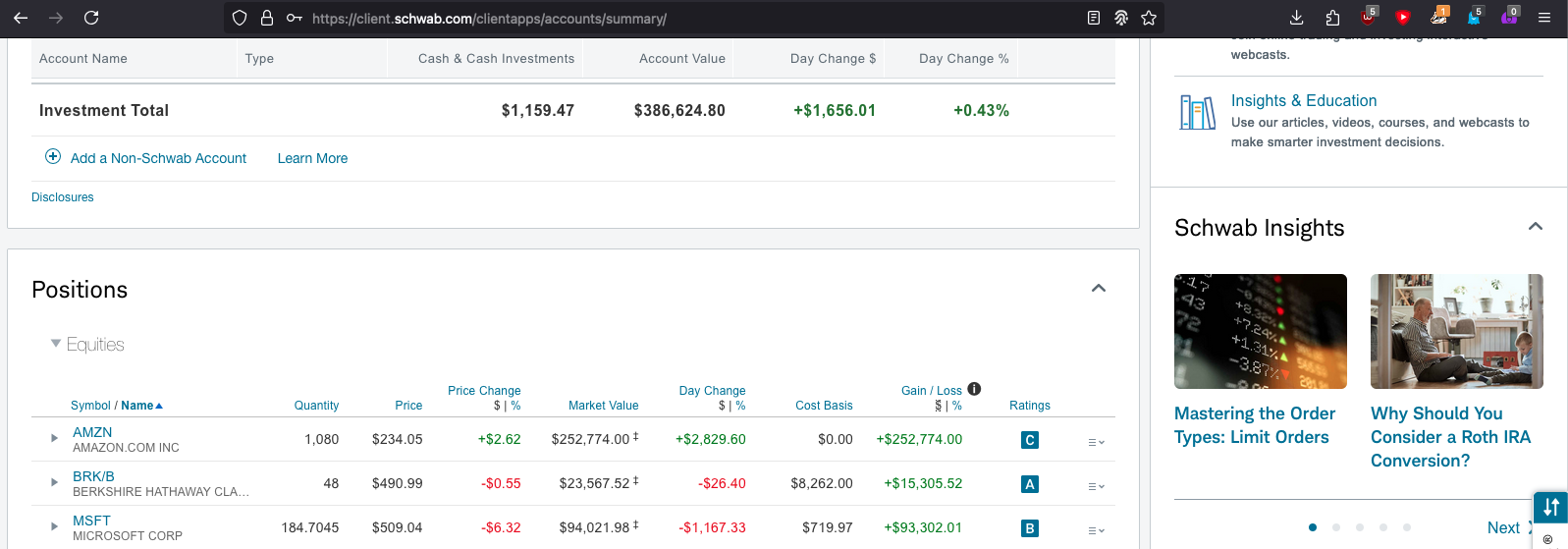Select the fifth carousel dot
The height and width of the screenshot is (549, 1568).
tap(1407, 527)
